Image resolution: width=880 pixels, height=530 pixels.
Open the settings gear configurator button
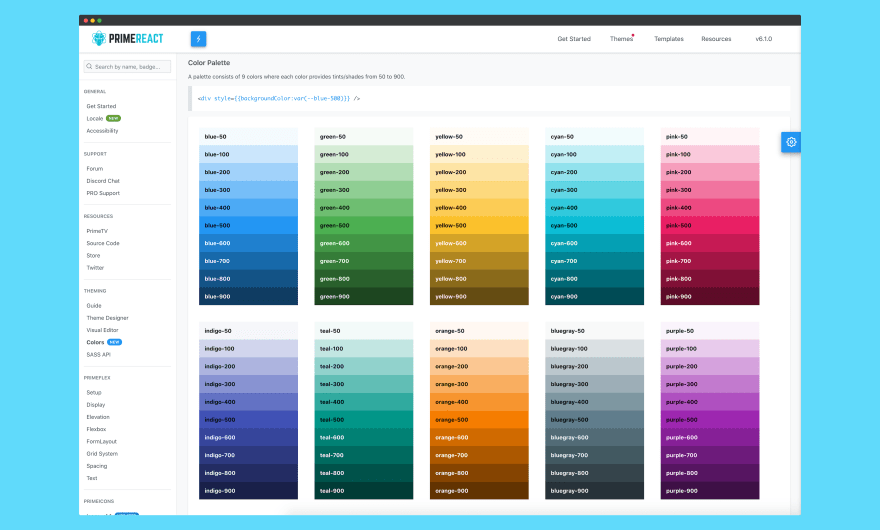791,142
